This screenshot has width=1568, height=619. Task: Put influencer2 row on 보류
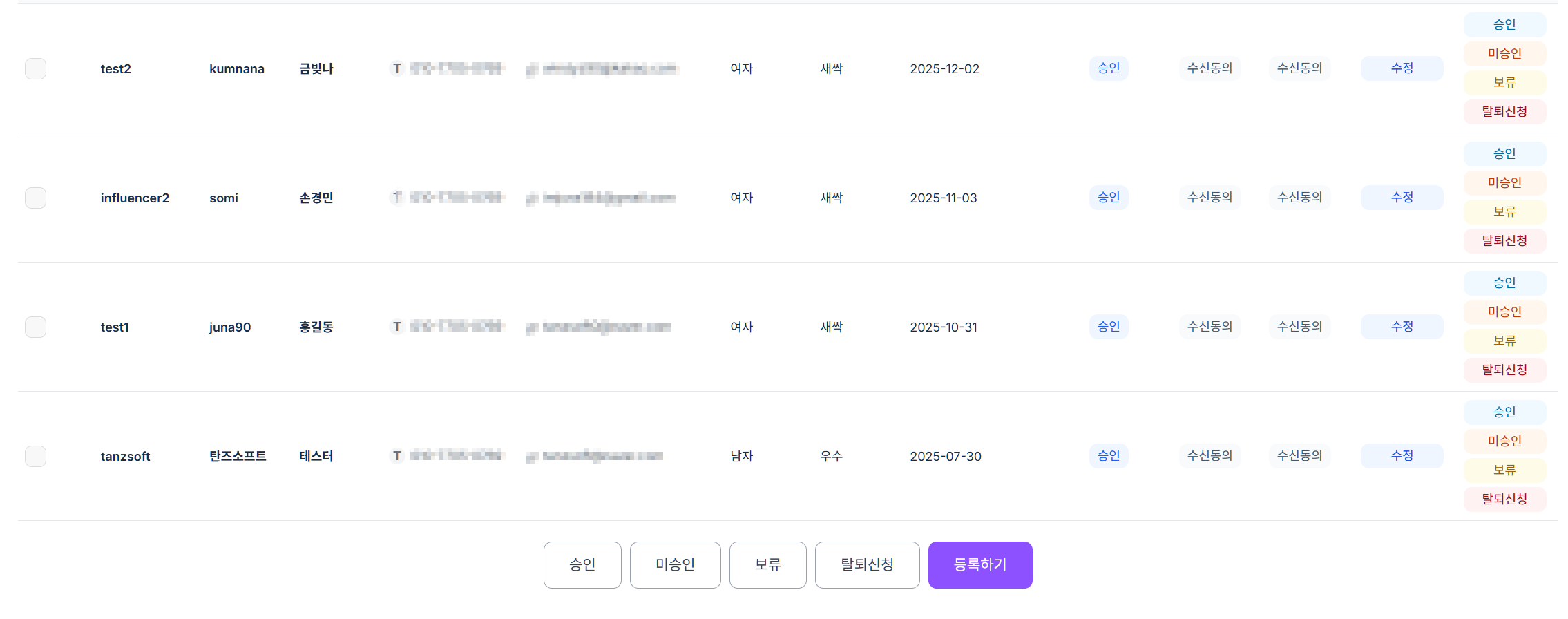coord(1504,211)
